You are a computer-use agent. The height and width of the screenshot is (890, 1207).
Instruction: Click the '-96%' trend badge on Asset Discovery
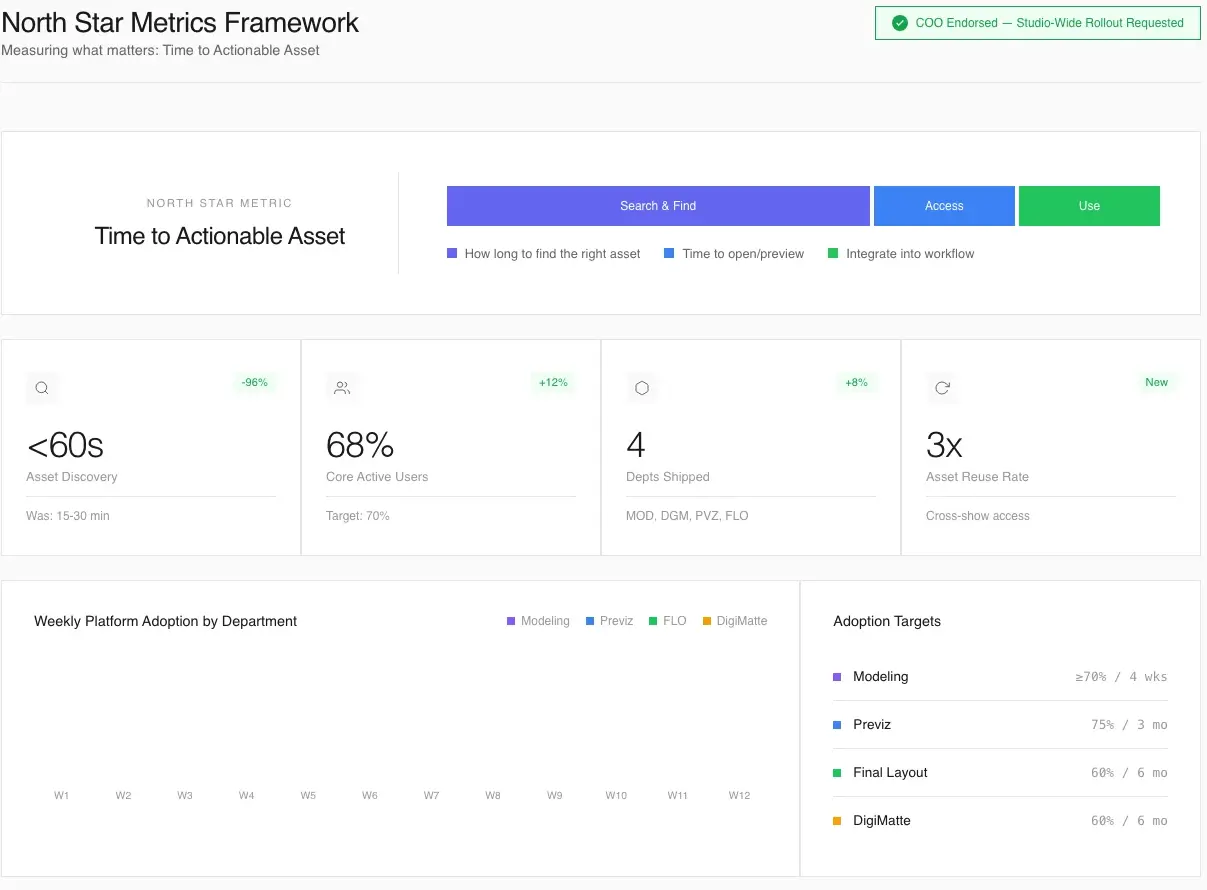pyautogui.click(x=255, y=382)
